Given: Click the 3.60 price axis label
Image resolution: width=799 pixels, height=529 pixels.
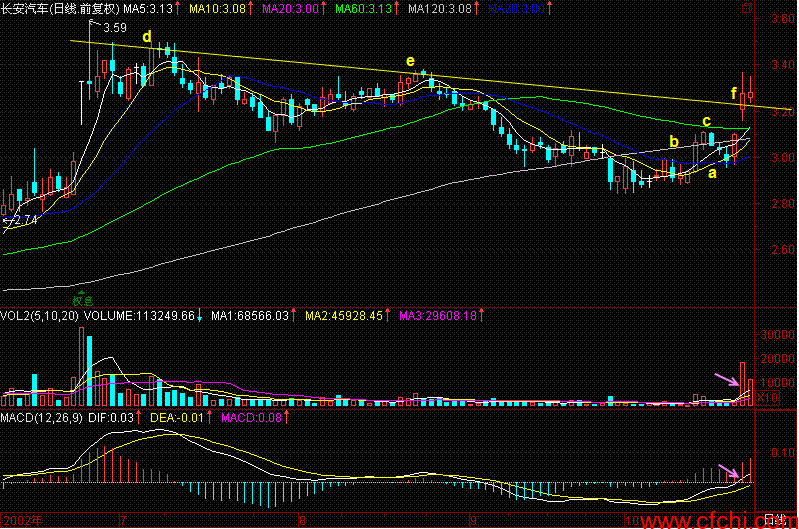Looking at the screenshot, I should click(x=783, y=19).
